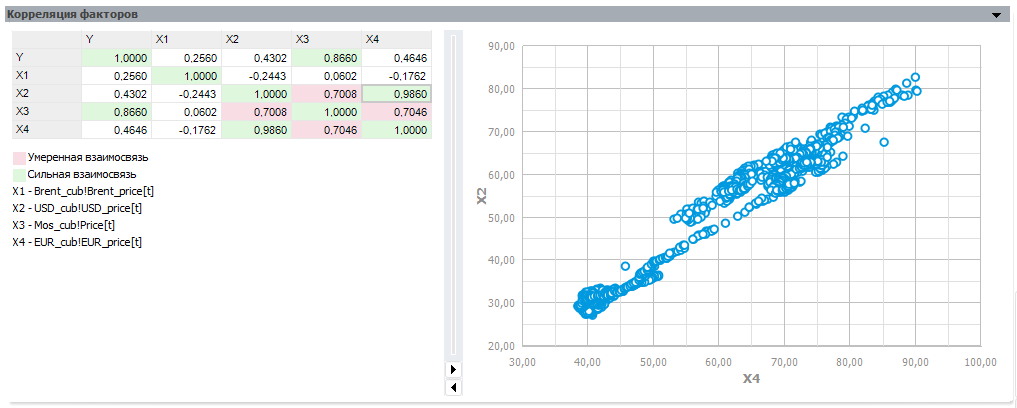The width and height of the screenshot is (1017, 408).
Task: Click the Корреляция факторов header title
Action: coord(71,14)
